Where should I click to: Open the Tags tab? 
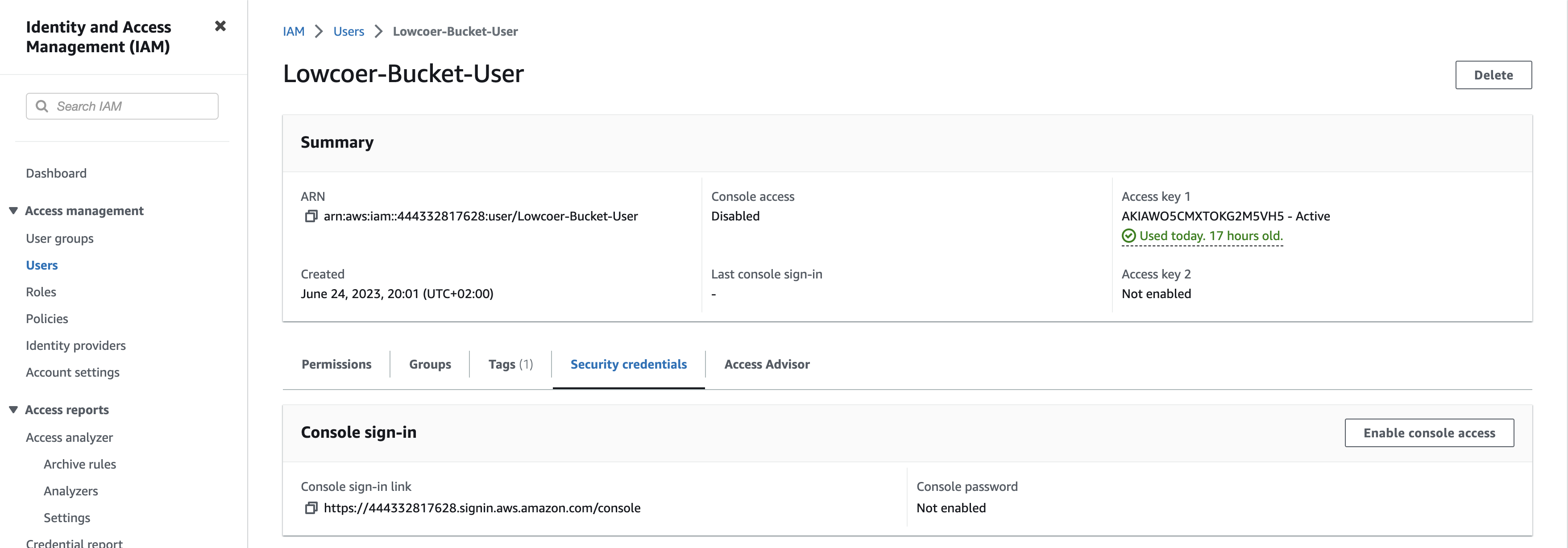[x=510, y=364]
